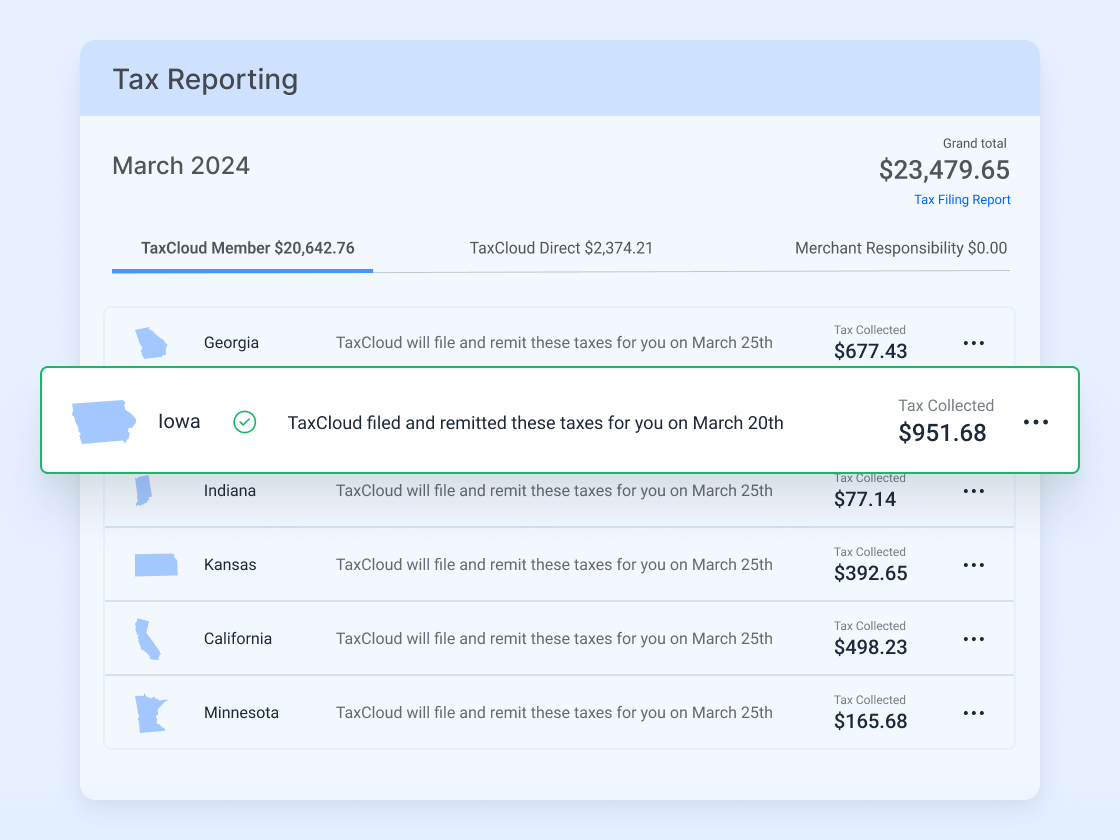This screenshot has height=840, width=1120.
Task: Open the actions menu for Georgia
Action: (x=973, y=342)
